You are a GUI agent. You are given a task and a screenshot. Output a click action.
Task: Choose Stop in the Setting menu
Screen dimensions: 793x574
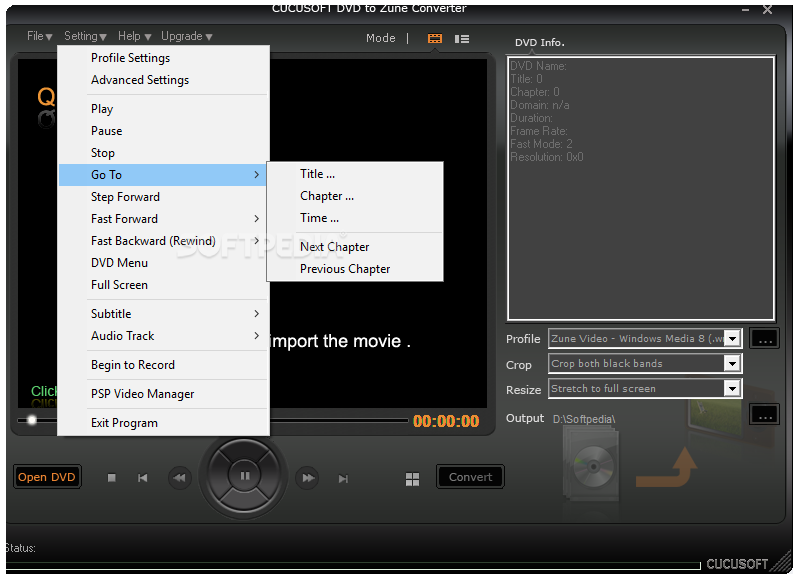(163, 153)
